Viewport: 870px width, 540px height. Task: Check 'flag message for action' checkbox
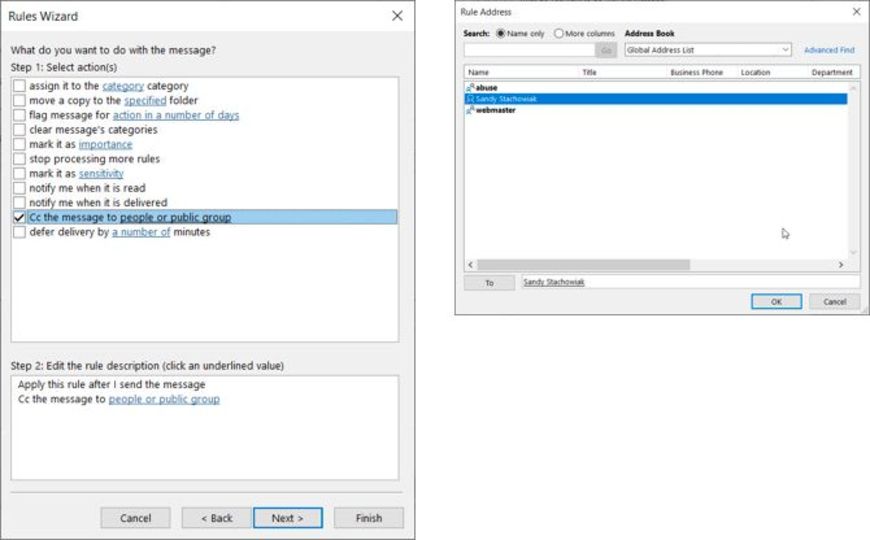point(19,115)
